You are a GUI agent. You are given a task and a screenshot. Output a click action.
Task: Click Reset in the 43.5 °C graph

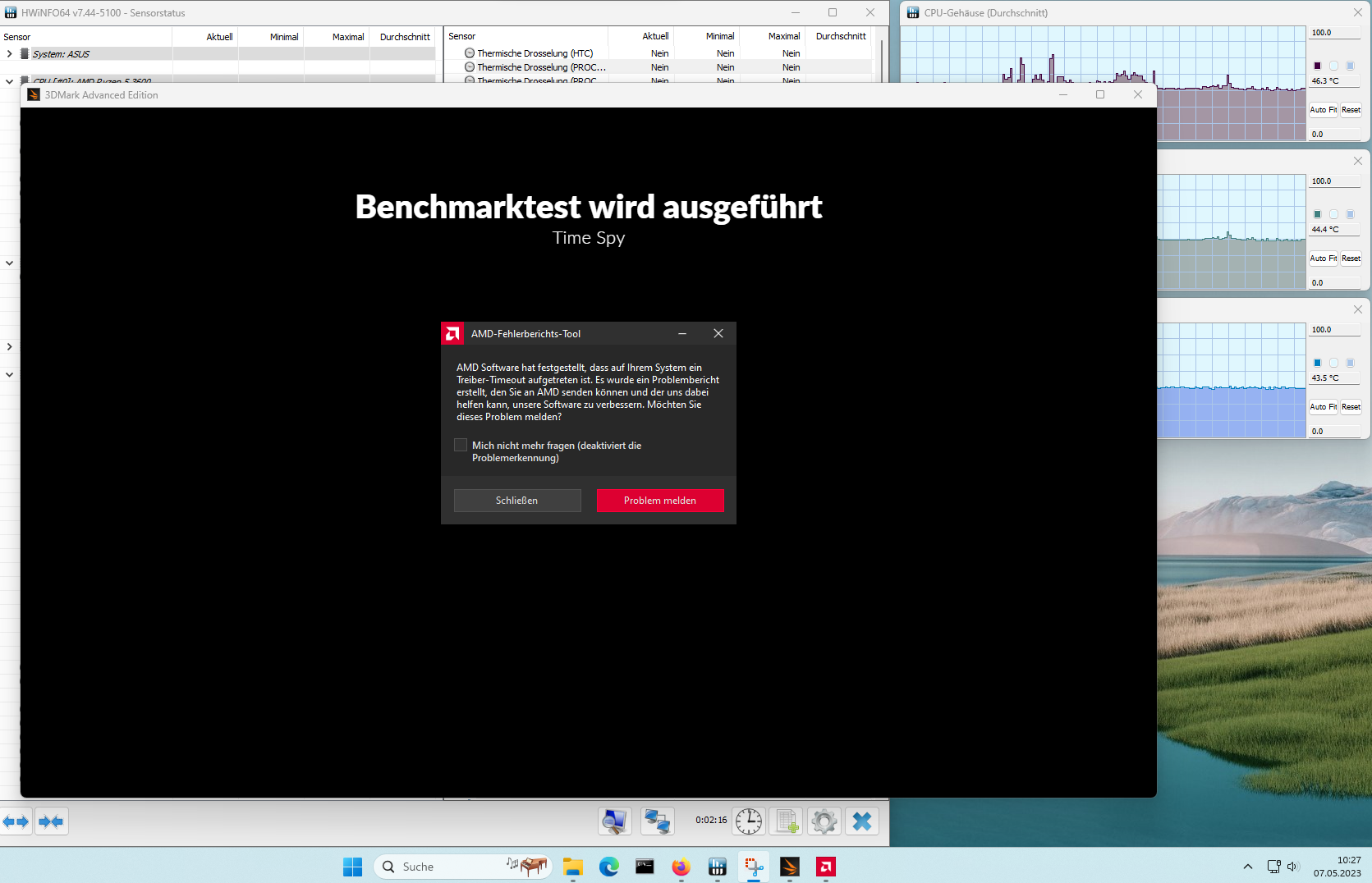1351,407
